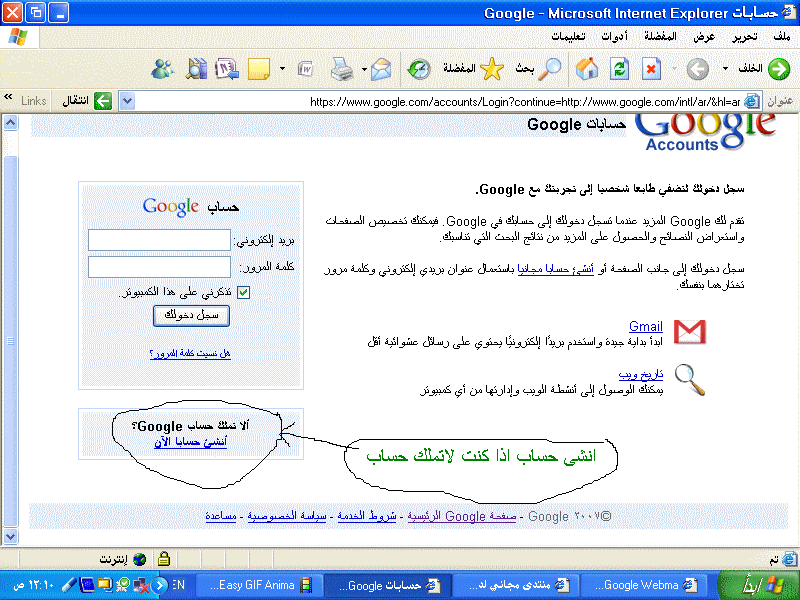Click the Refresh page toolbar icon
The width and height of the screenshot is (800, 600).
coord(619,69)
